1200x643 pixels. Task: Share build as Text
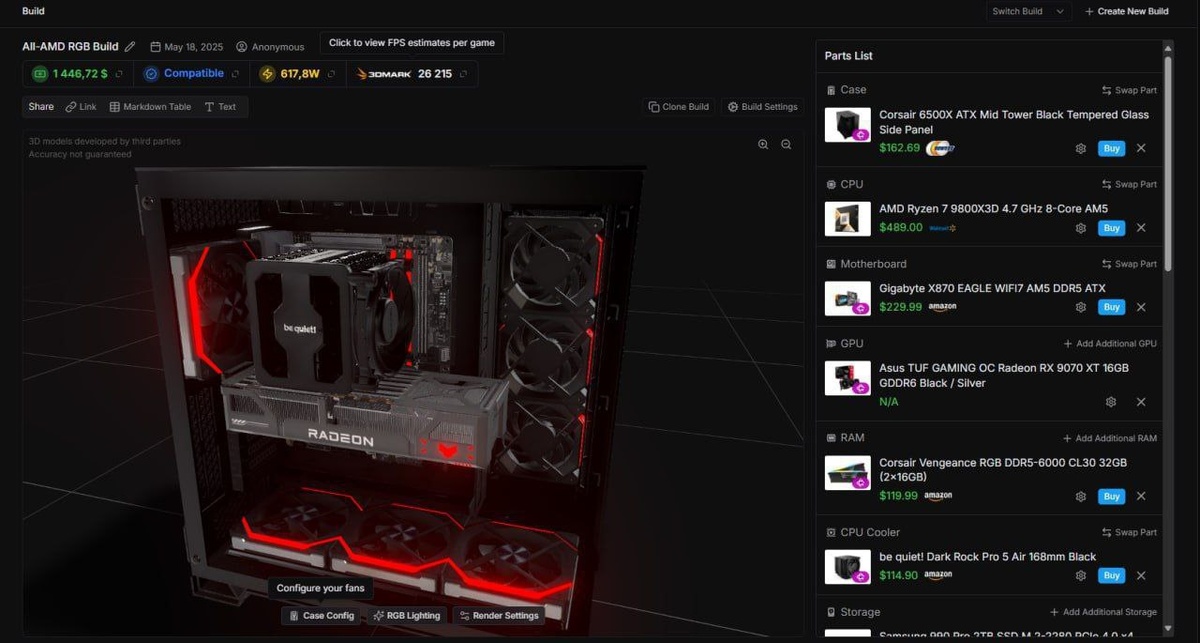(220, 107)
